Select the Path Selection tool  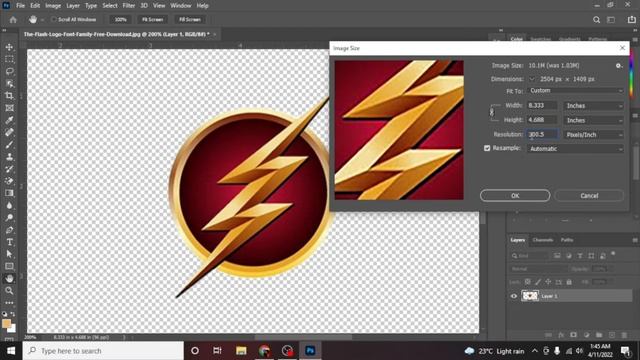9,254
